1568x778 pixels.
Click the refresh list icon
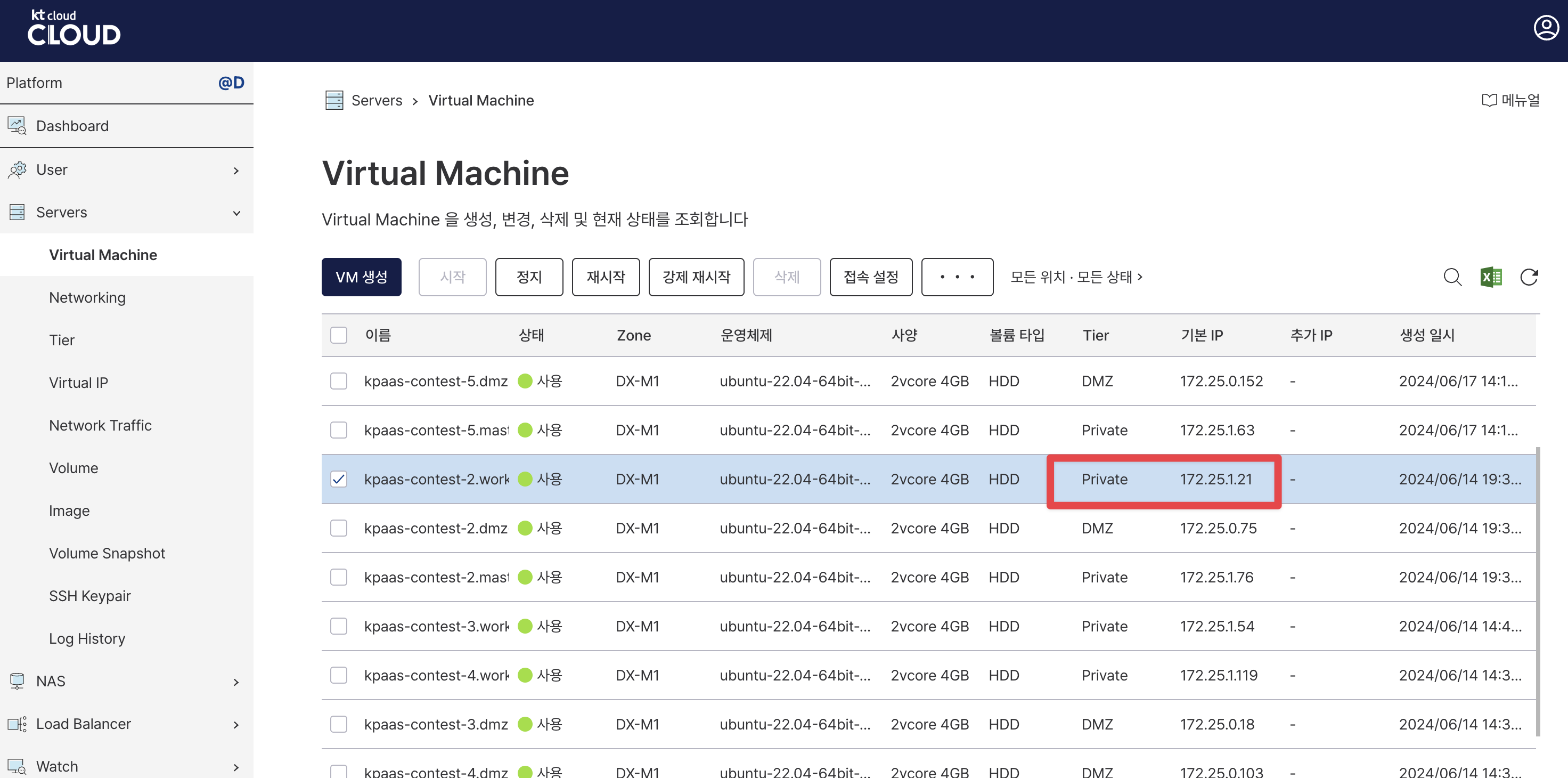coord(1529,277)
